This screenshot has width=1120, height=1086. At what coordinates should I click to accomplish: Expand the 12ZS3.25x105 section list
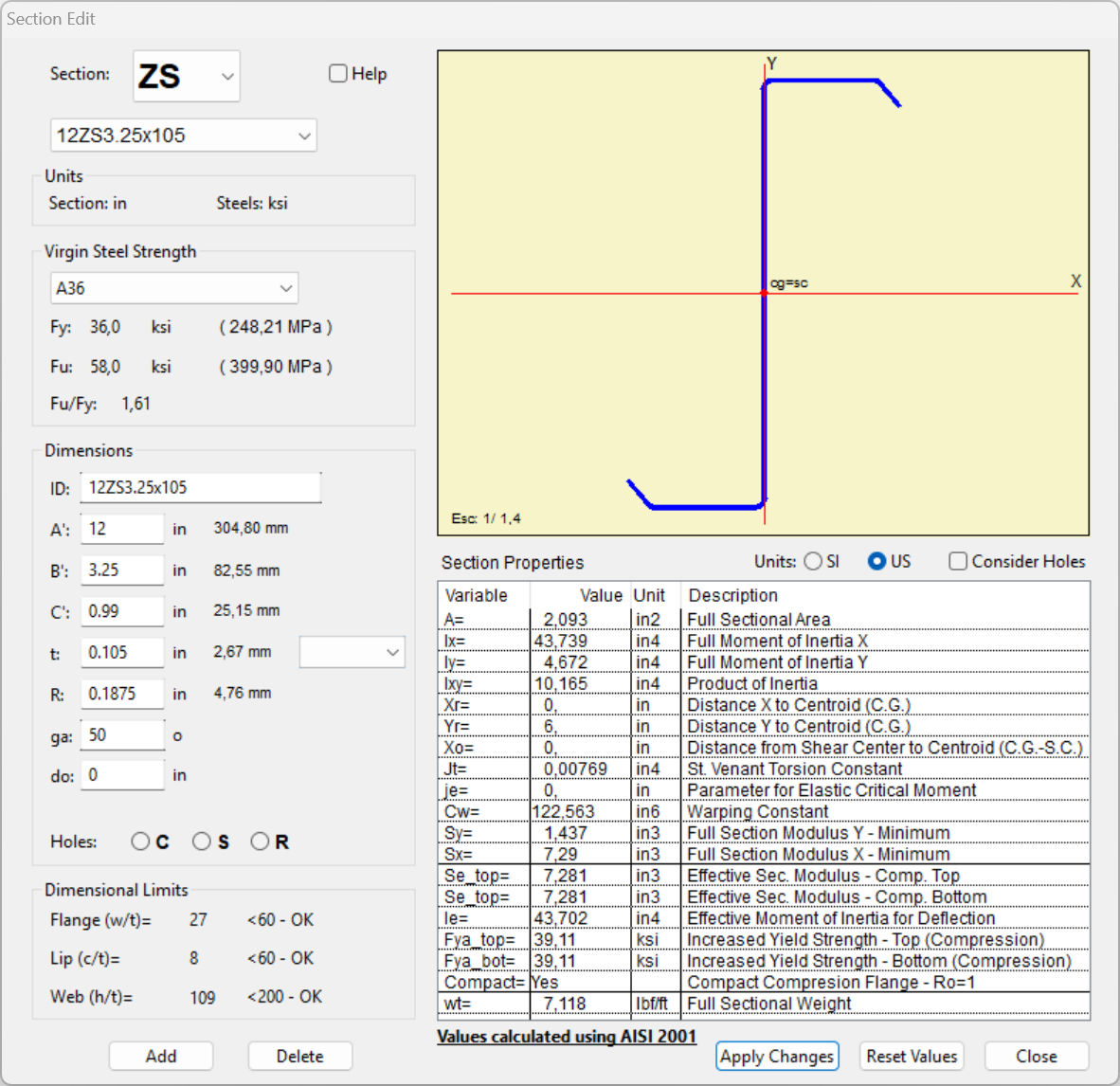[183, 136]
